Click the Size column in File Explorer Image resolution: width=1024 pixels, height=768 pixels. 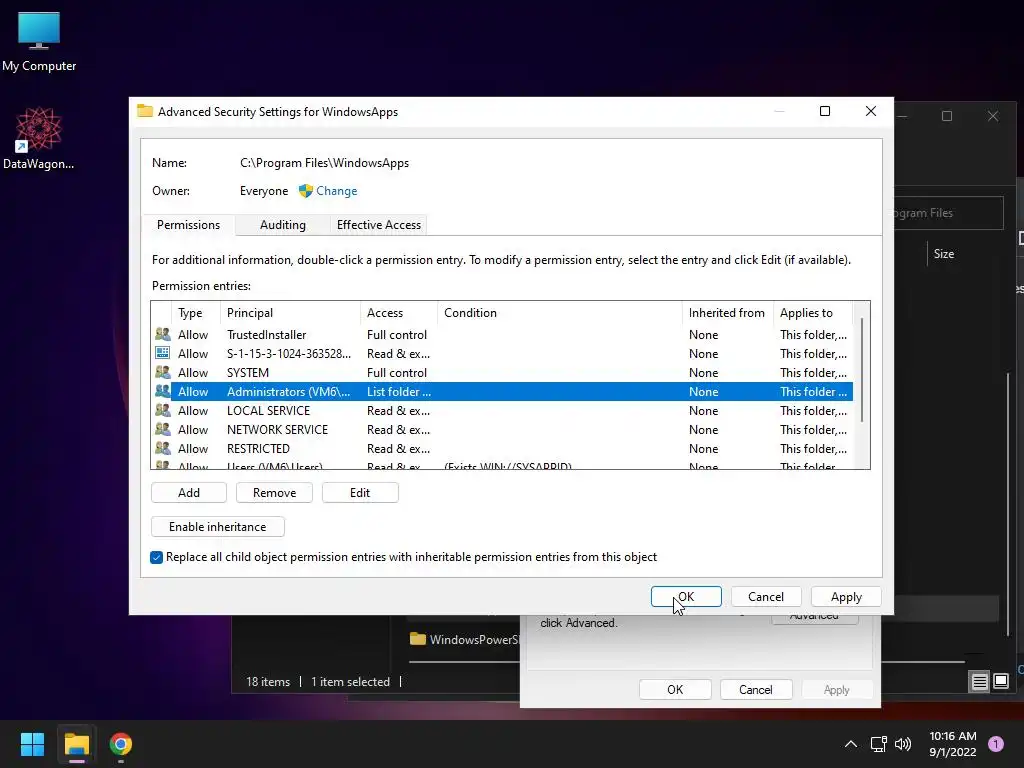pyautogui.click(x=944, y=253)
